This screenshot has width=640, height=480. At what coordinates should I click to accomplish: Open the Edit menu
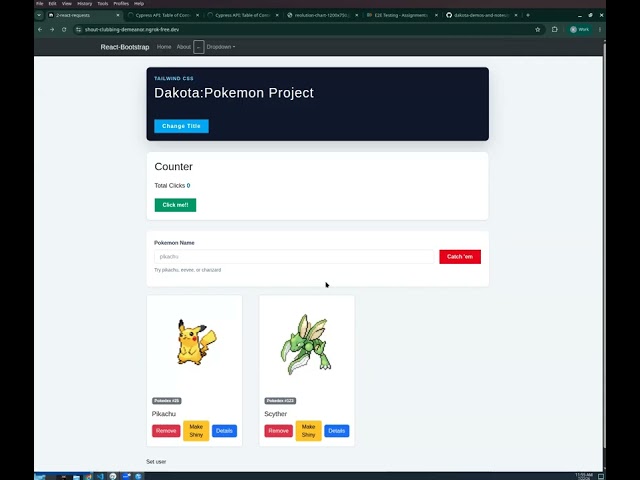(x=52, y=3)
